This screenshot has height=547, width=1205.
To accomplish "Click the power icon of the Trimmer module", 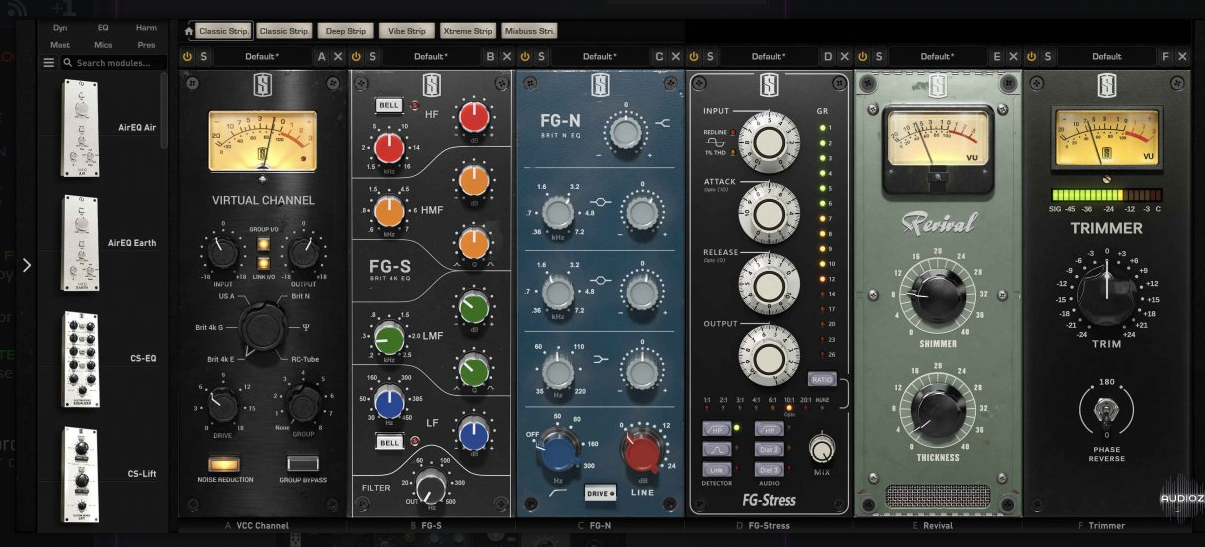I will click(1031, 57).
